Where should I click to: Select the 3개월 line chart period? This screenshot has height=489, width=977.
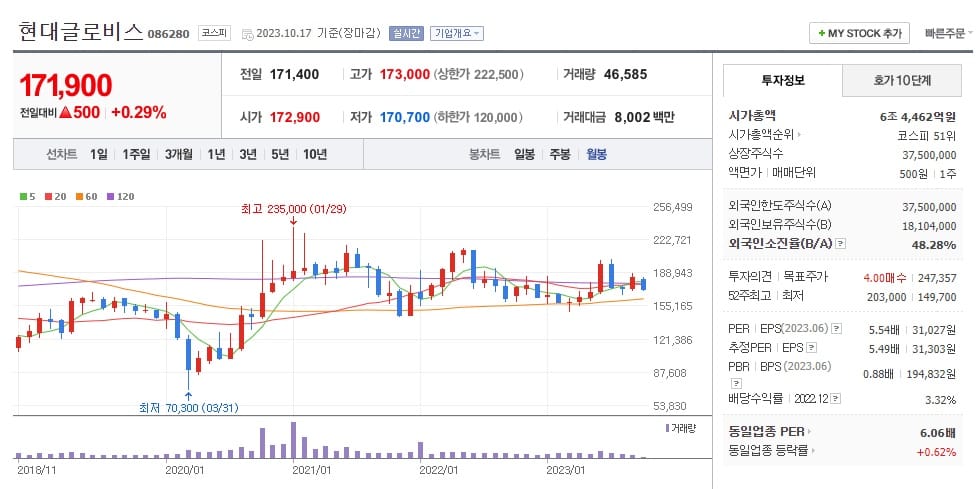(179, 154)
